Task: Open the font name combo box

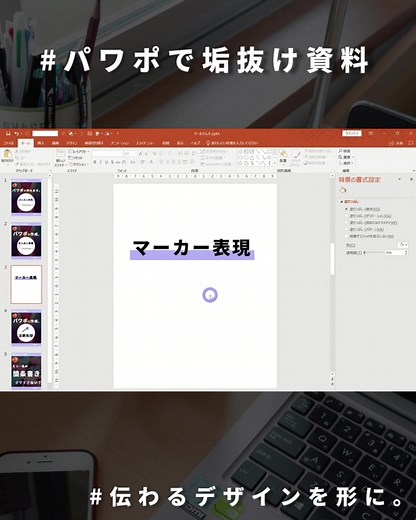Action: pos(107,154)
